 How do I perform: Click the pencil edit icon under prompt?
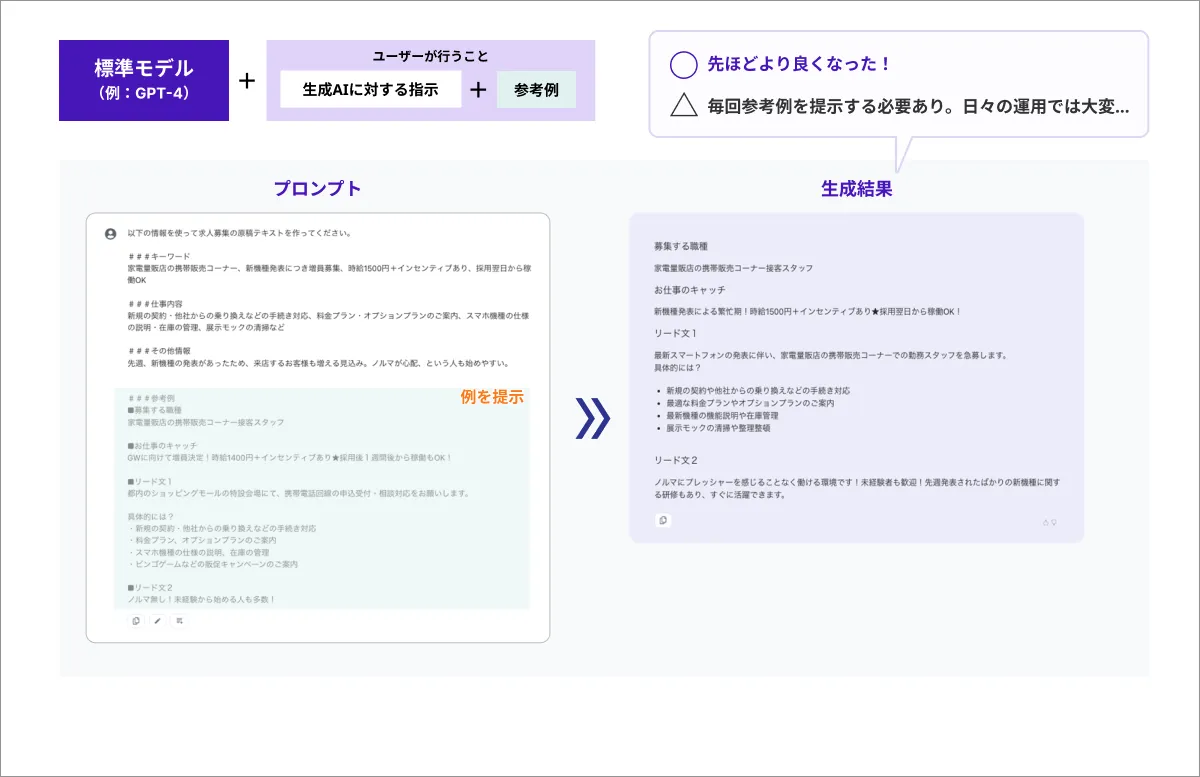coord(157,621)
